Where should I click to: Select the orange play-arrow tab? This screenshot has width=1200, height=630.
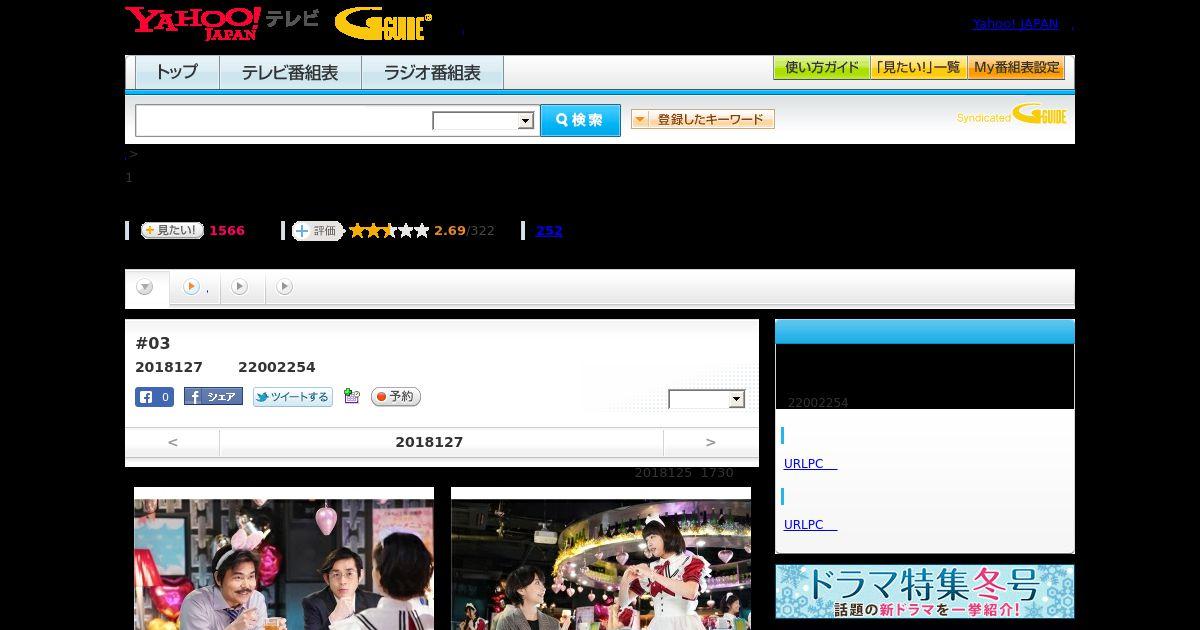coord(191,287)
